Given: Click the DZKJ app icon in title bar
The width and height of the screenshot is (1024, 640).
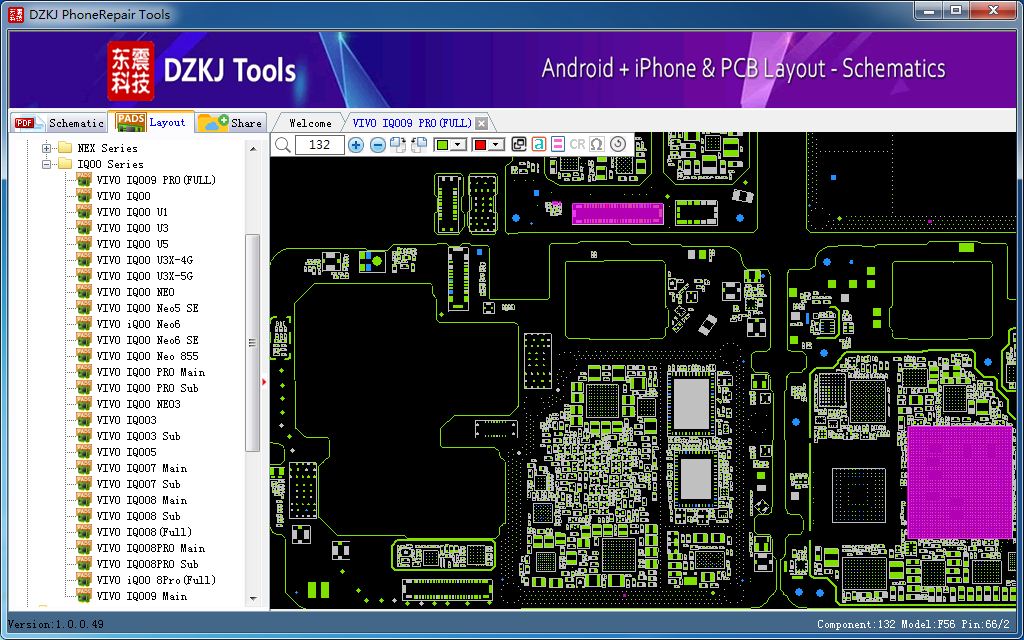Looking at the screenshot, I should point(16,13).
